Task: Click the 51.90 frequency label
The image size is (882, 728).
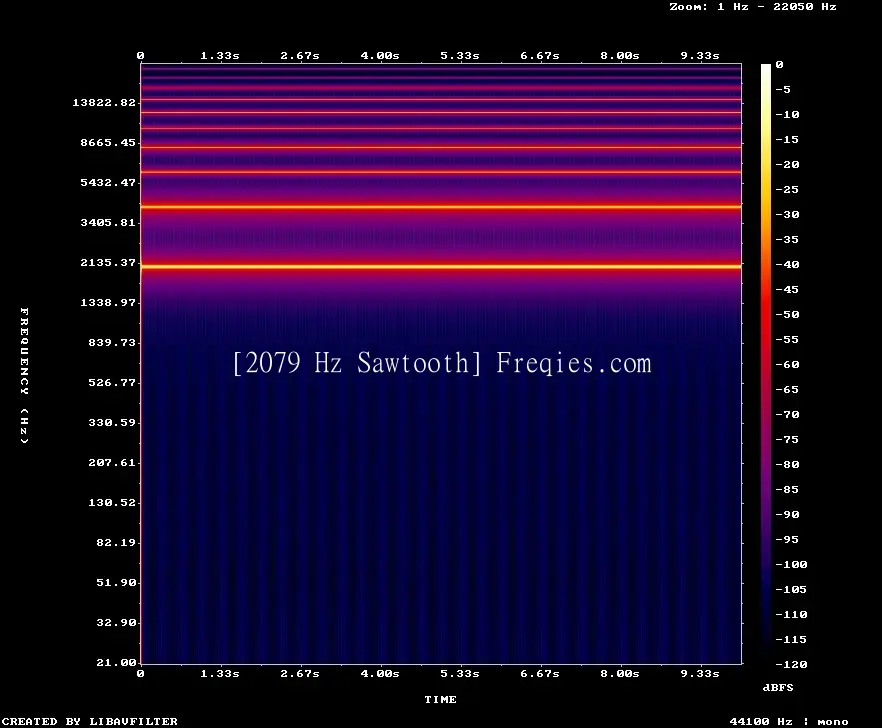Action: point(116,582)
